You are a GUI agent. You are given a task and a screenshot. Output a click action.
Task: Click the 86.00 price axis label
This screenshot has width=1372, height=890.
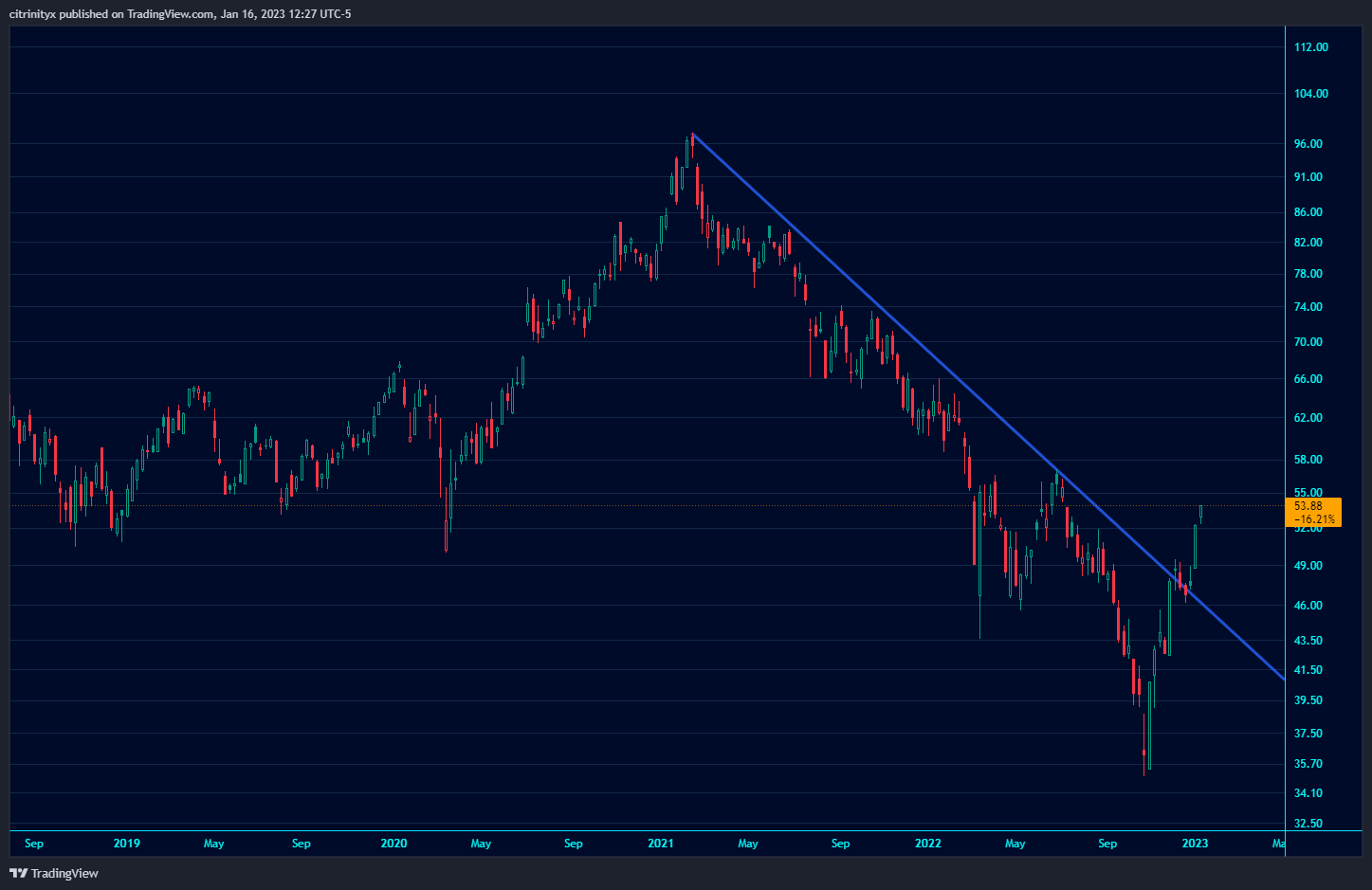(1308, 212)
